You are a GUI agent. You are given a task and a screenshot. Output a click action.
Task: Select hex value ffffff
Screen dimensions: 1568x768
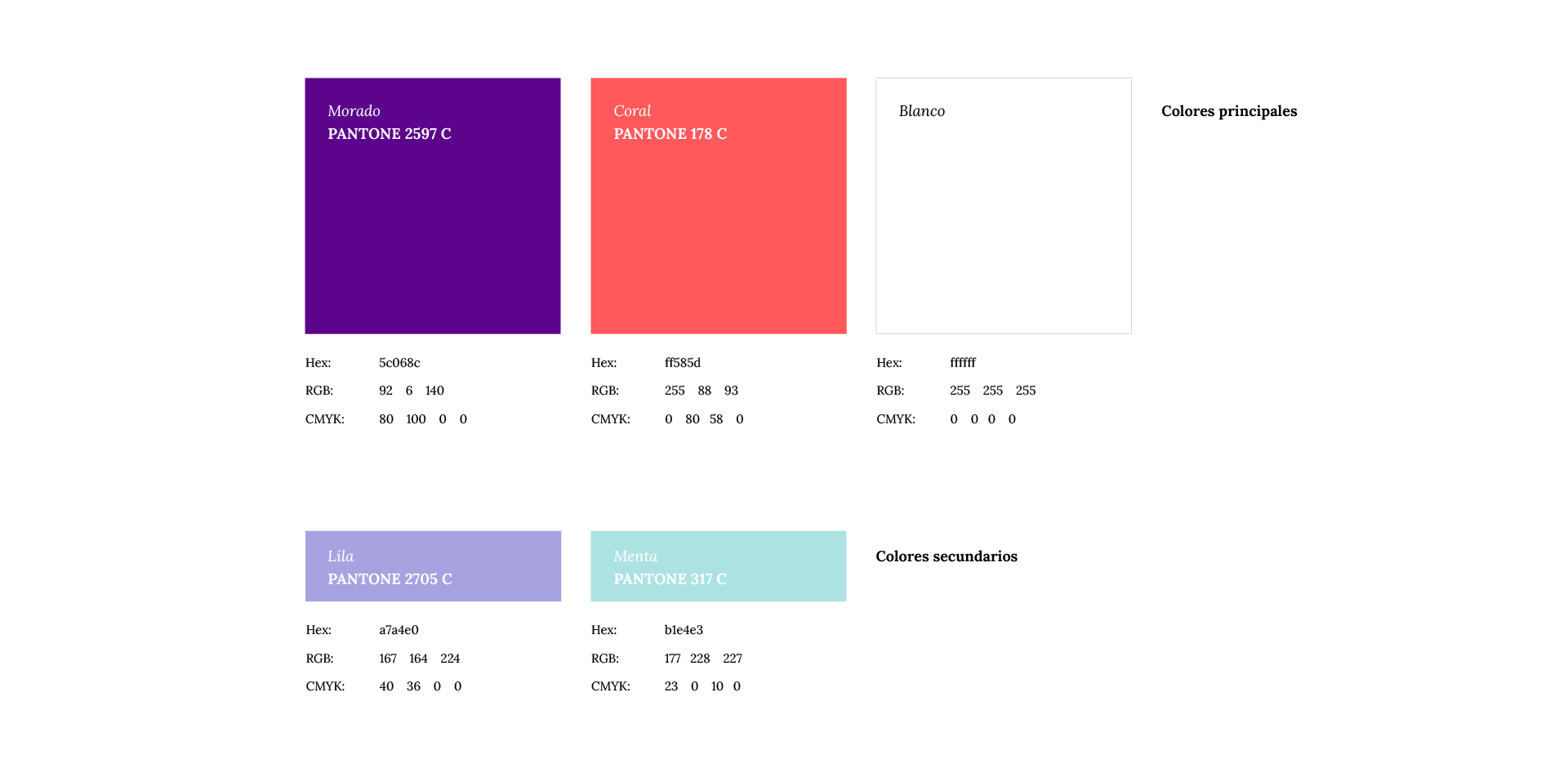pos(963,363)
